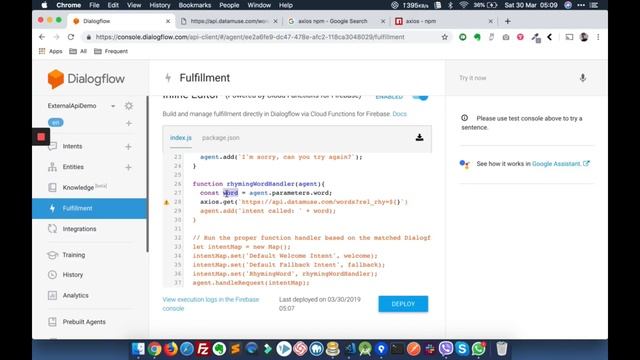Open the History section
Viewport: 640px width, 360px height.
coord(72,275)
